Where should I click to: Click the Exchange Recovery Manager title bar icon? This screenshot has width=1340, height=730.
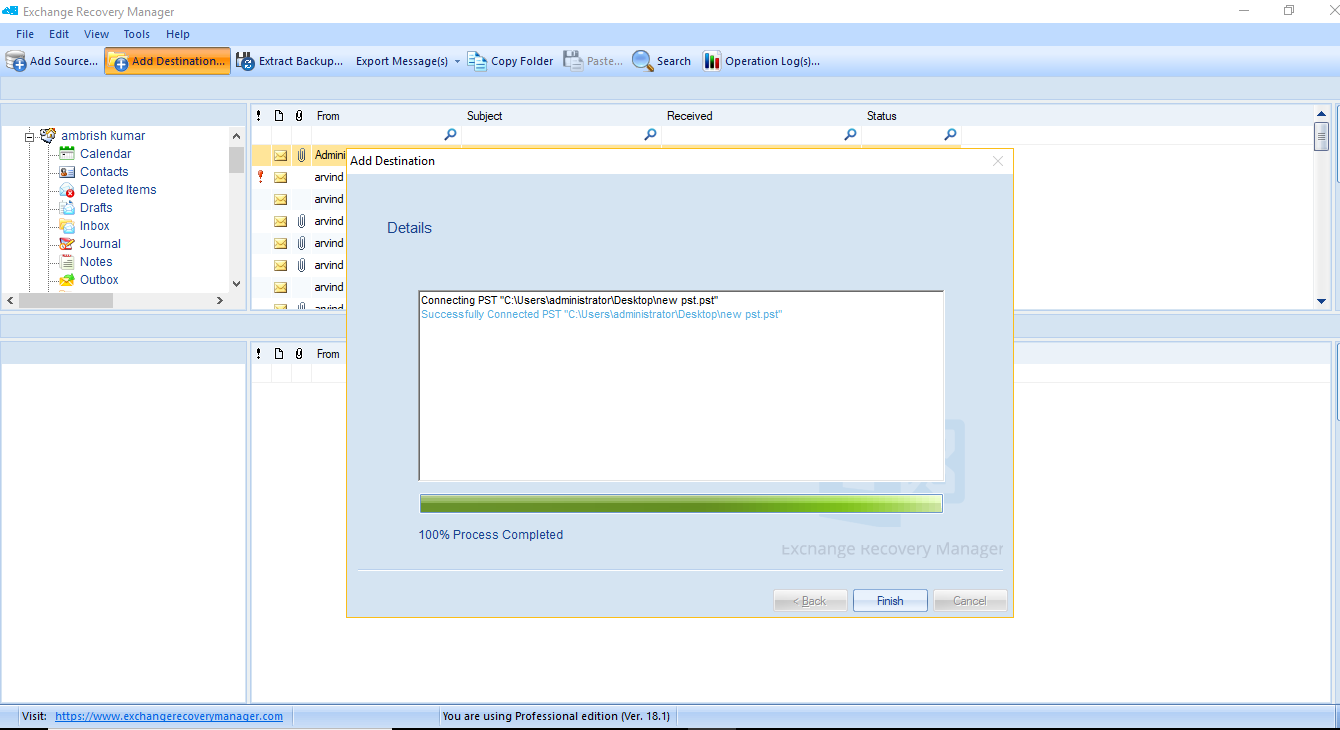point(10,11)
